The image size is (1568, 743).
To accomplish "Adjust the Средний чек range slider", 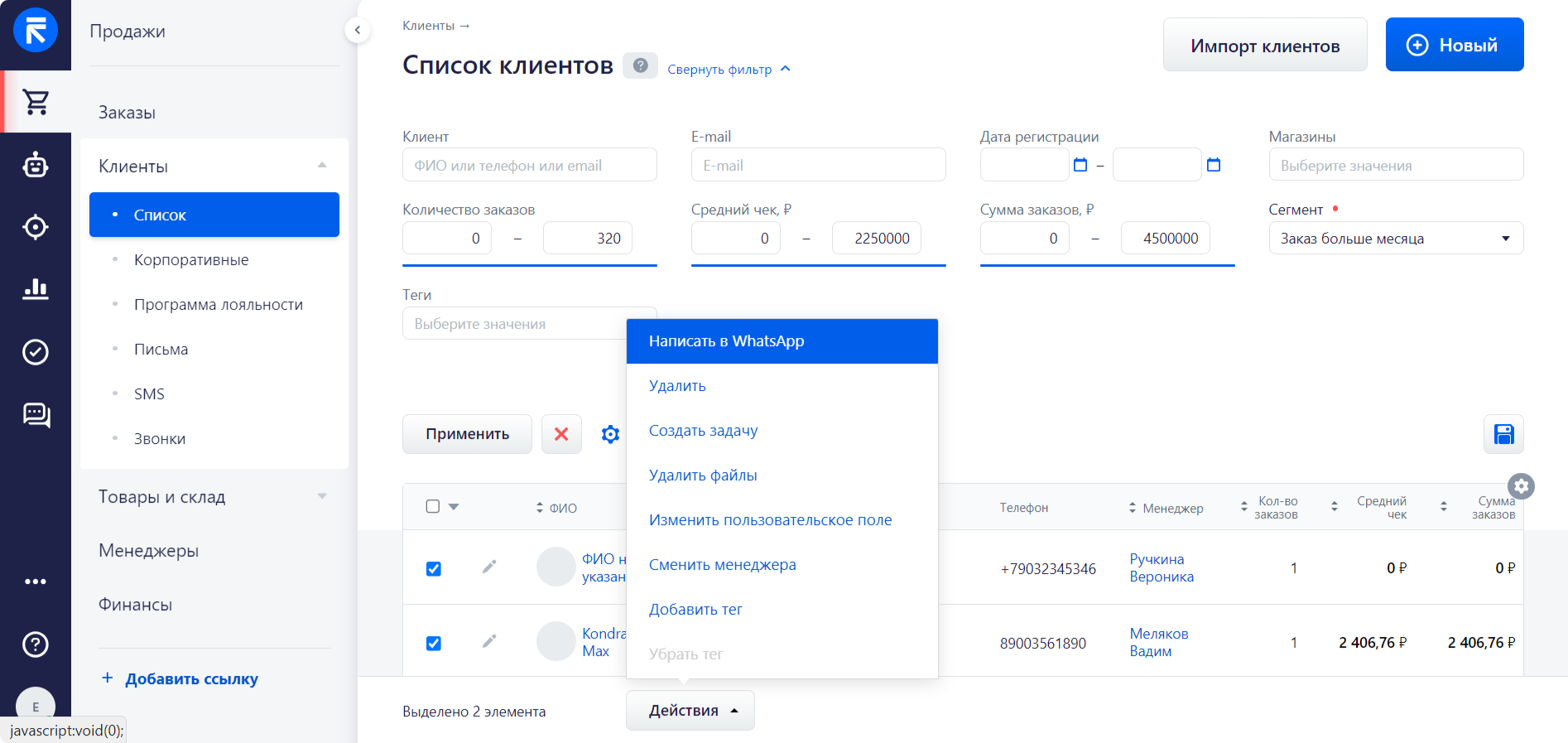I will pyautogui.click(x=819, y=266).
